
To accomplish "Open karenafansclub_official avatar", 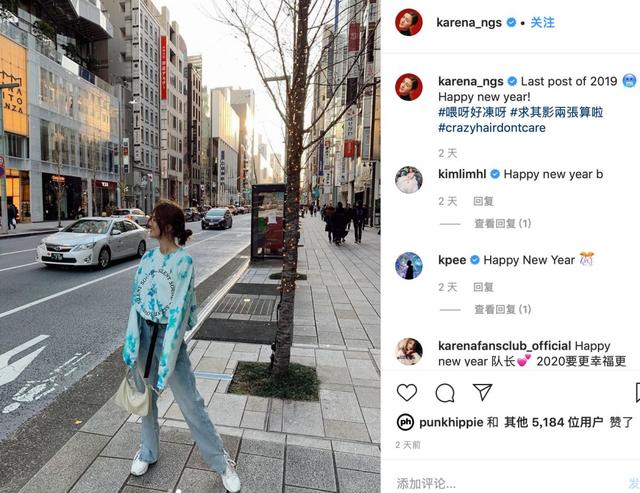I will coord(409,351).
